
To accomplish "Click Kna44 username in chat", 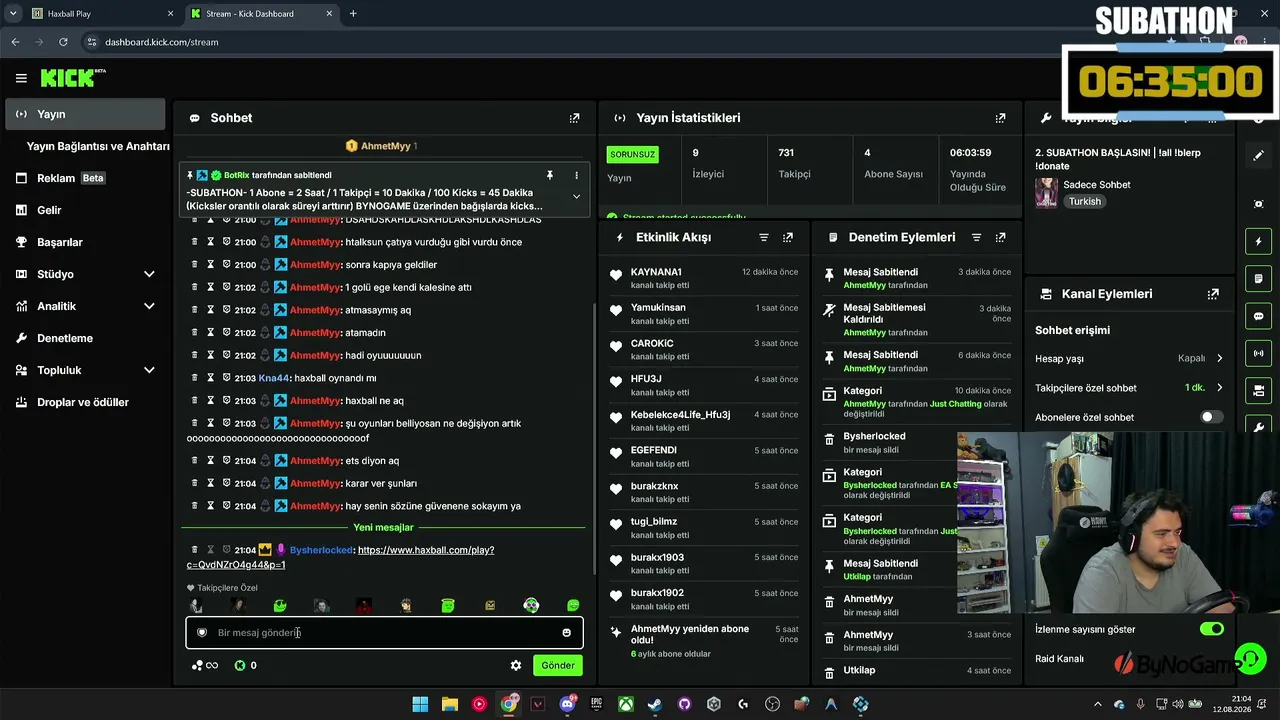I will coord(273,378).
